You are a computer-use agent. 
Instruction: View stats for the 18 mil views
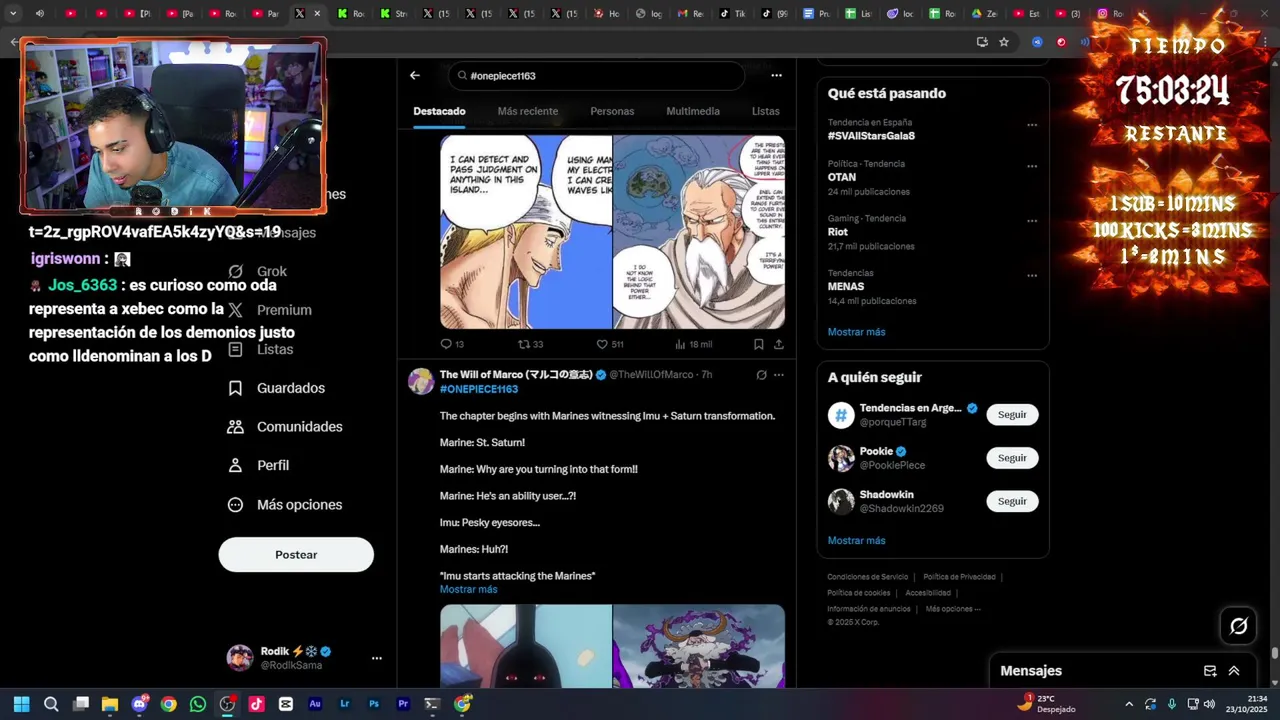[x=693, y=344]
